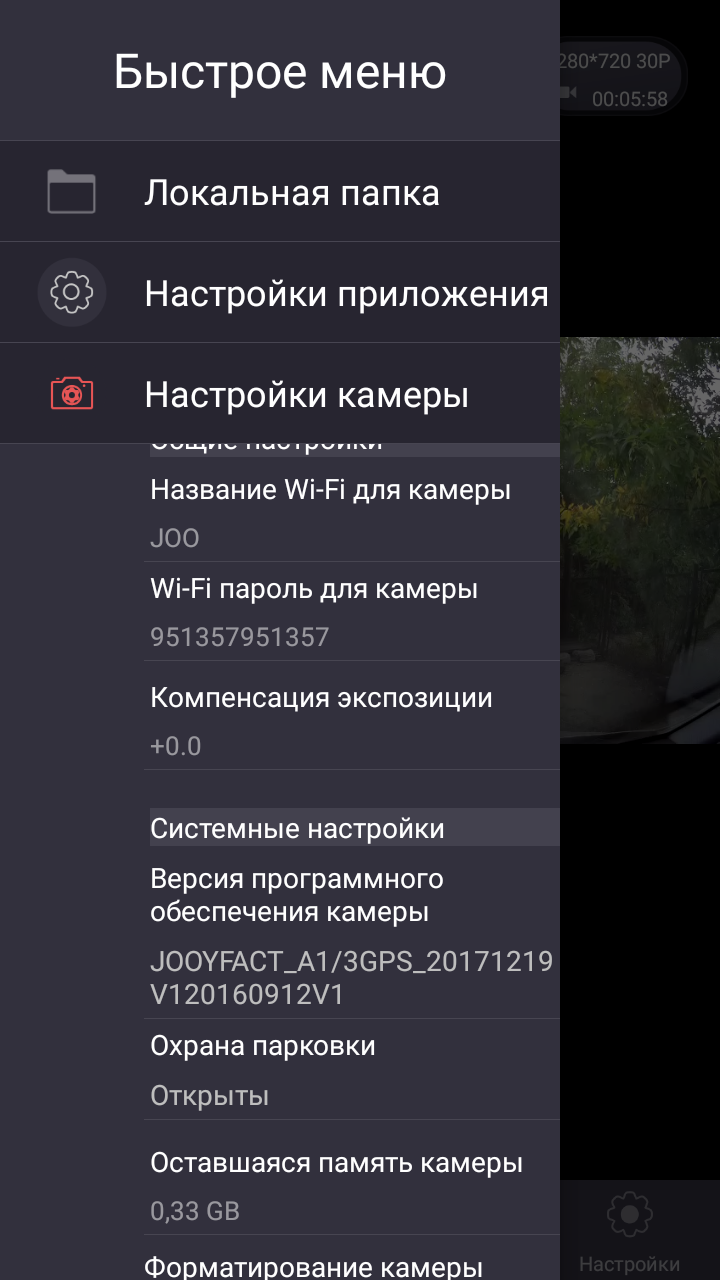Choose Настройки камеры menu entry
Viewport: 720px width, 1280px height.
280,394
